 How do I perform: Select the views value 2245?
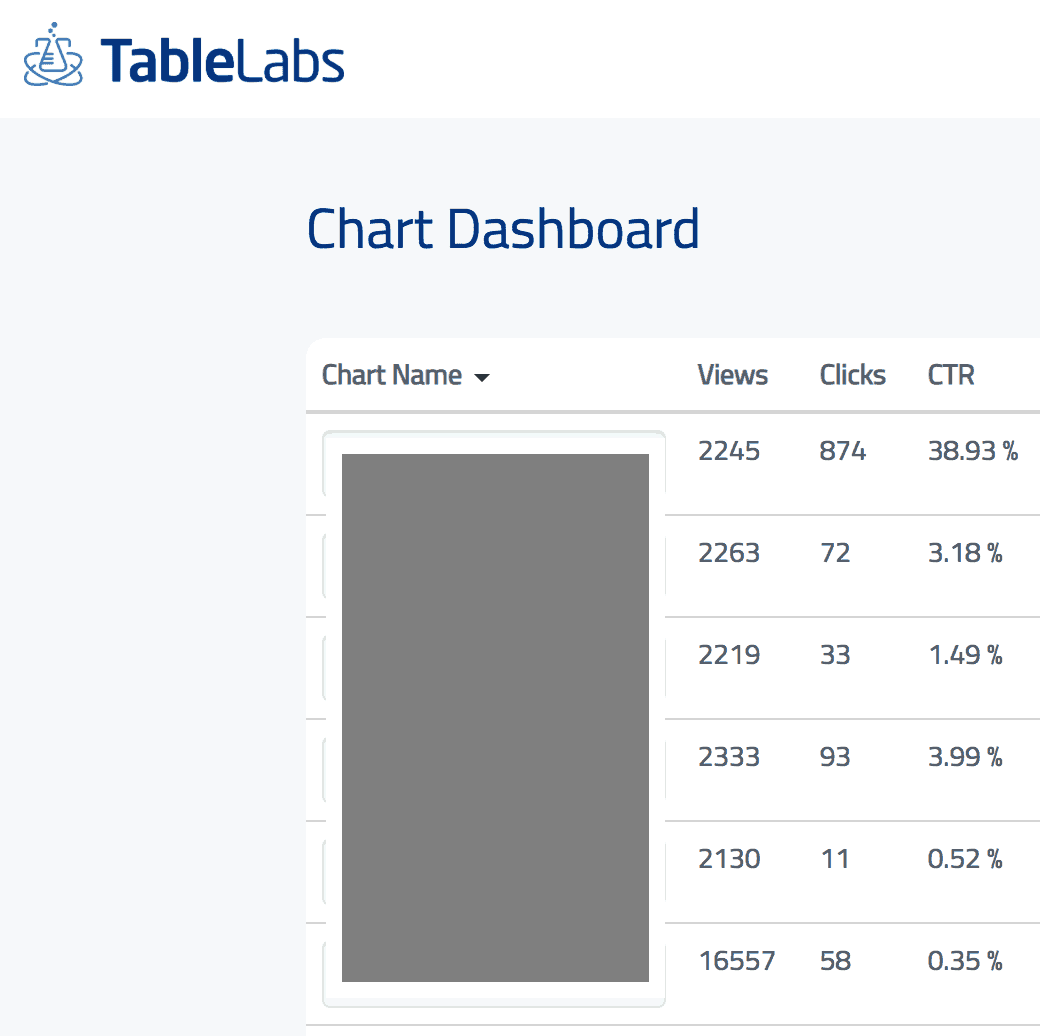pyautogui.click(x=729, y=451)
